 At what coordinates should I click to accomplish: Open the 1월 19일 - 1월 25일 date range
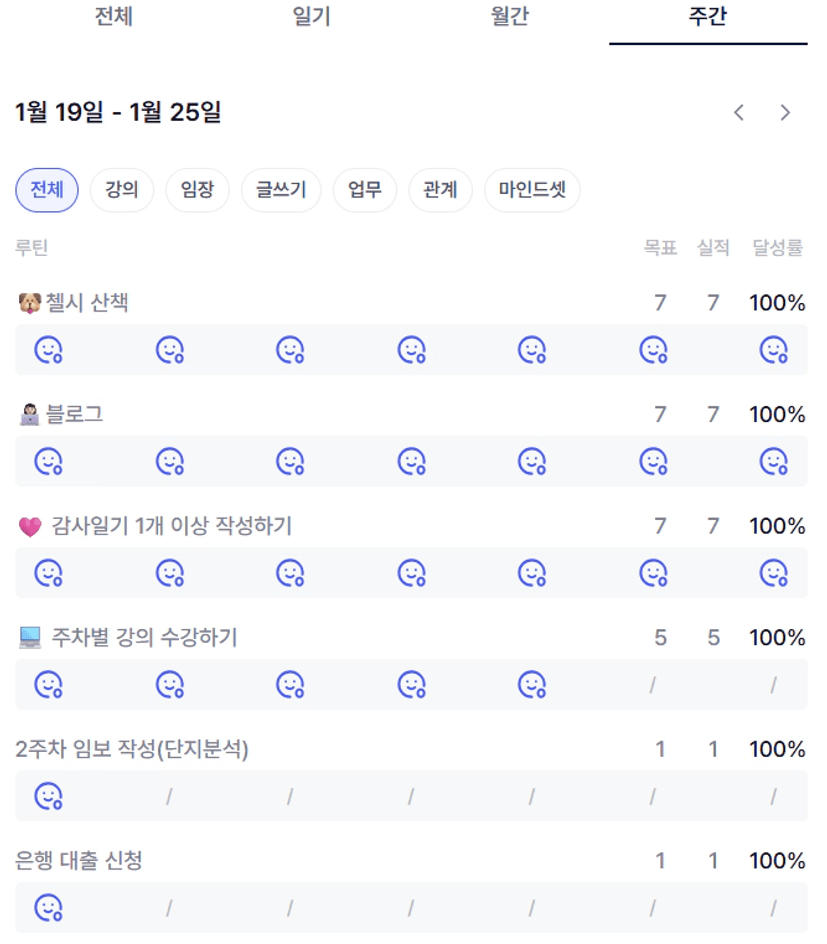coord(118,113)
